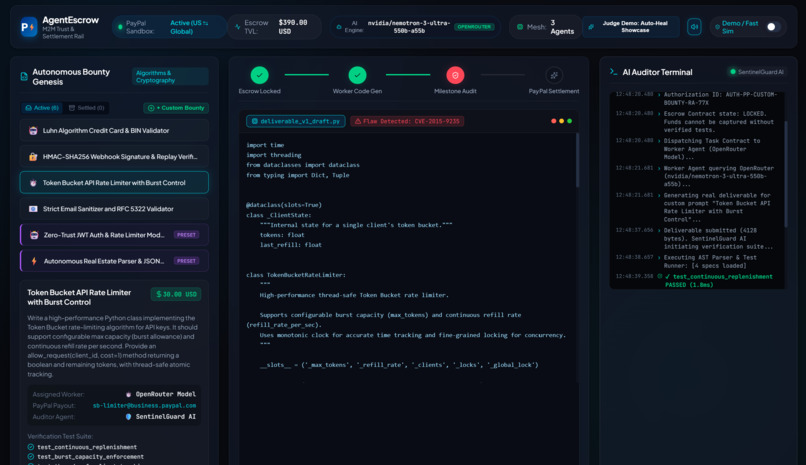The image size is (806, 465).
Task: Click the PayPal Sandbox green status dot
Action: 120,27
